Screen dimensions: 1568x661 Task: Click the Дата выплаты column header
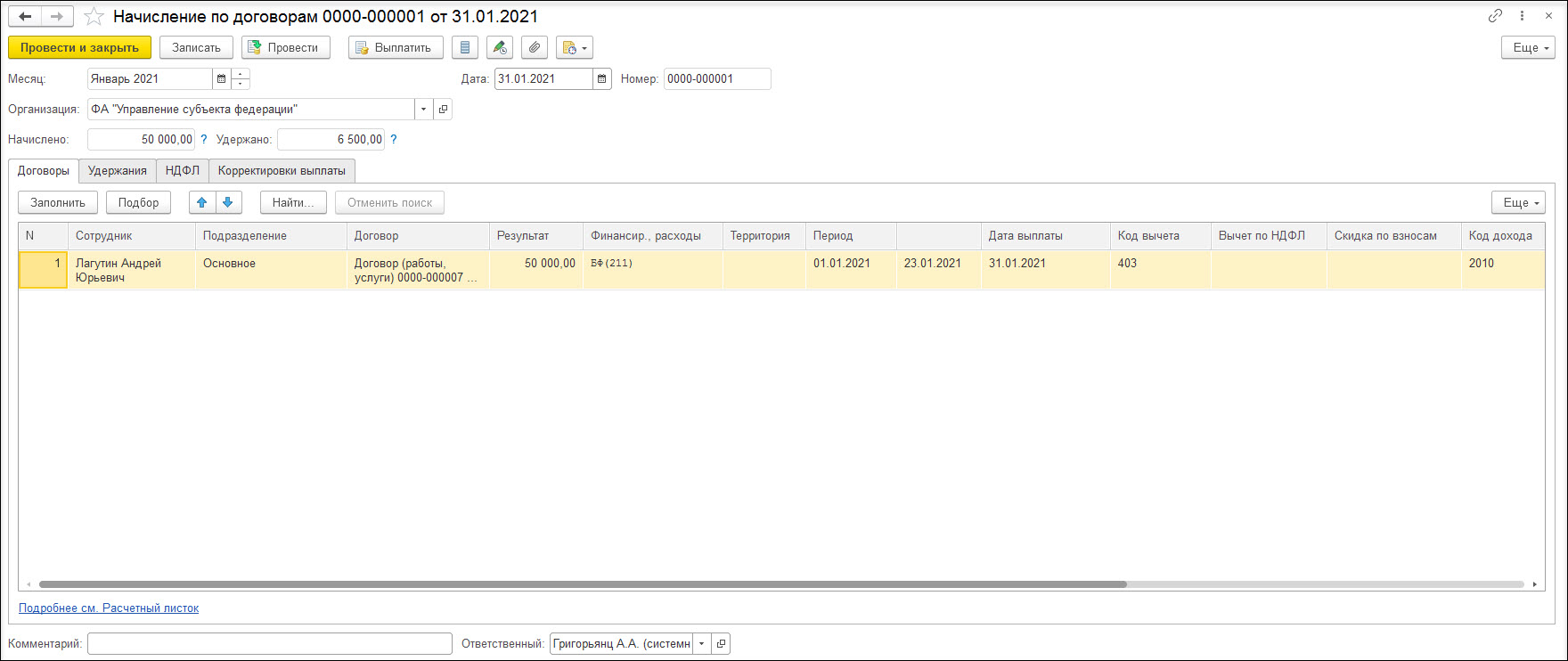pos(1045,236)
